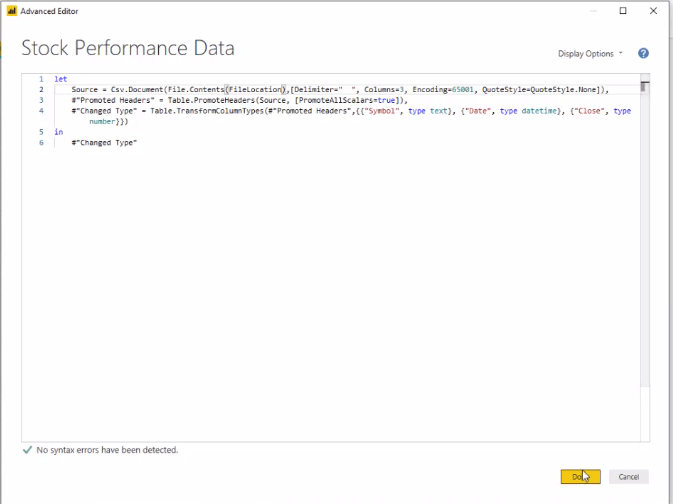Click the green syntax check mark icon

pos(27,450)
